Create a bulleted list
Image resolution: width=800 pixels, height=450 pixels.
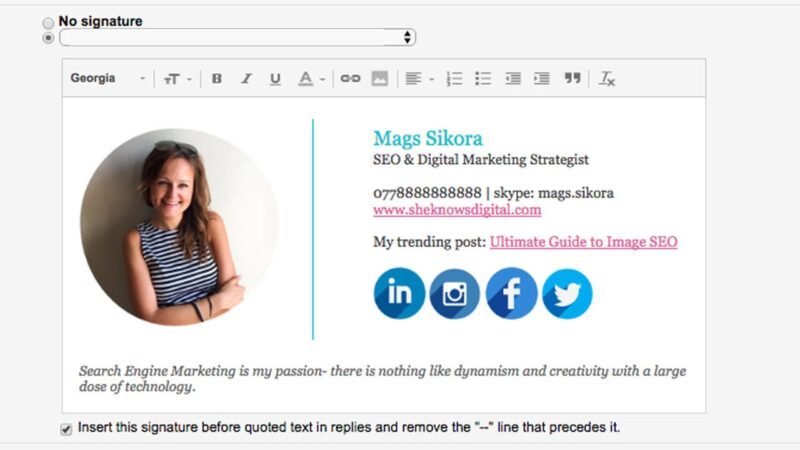(x=483, y=79)
